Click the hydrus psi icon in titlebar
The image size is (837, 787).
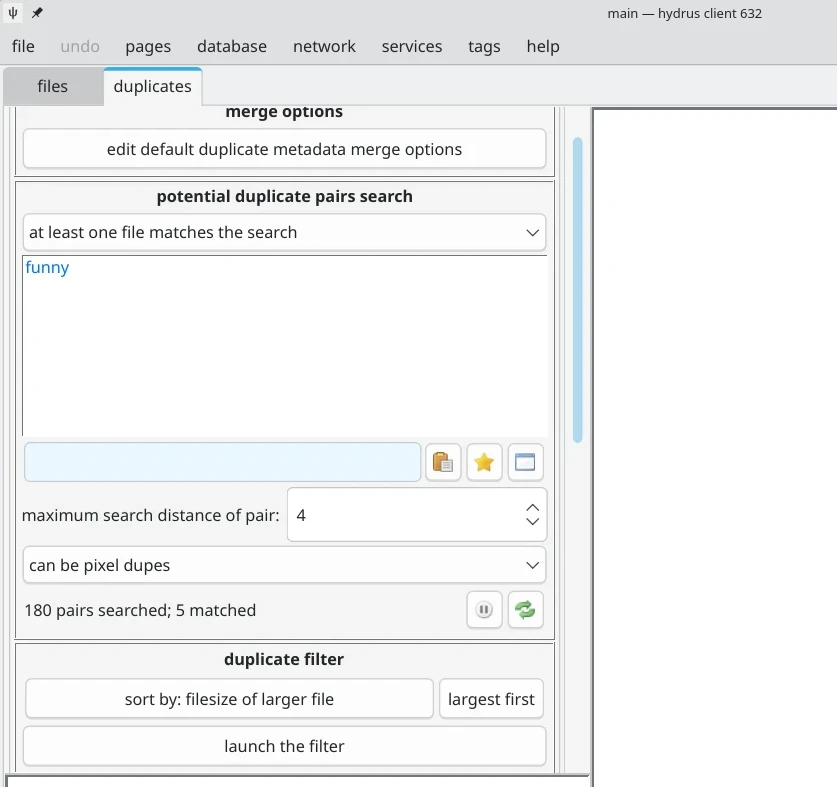(12, 13)
